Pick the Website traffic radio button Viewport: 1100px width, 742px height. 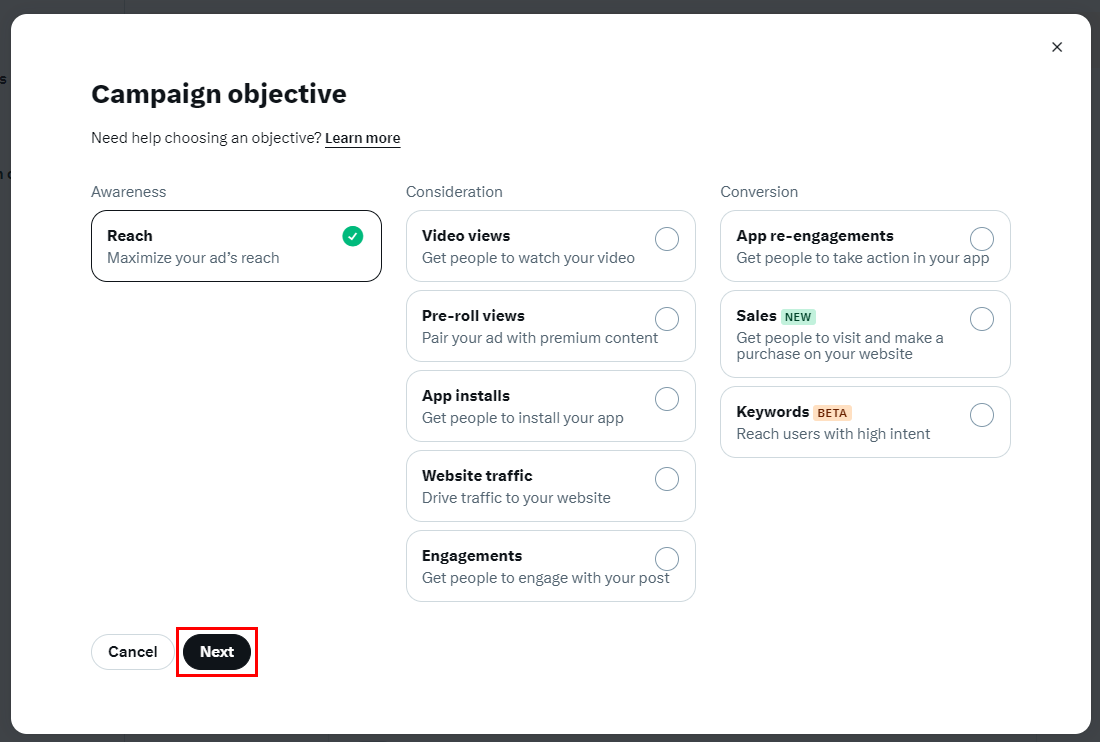(666, 479)
